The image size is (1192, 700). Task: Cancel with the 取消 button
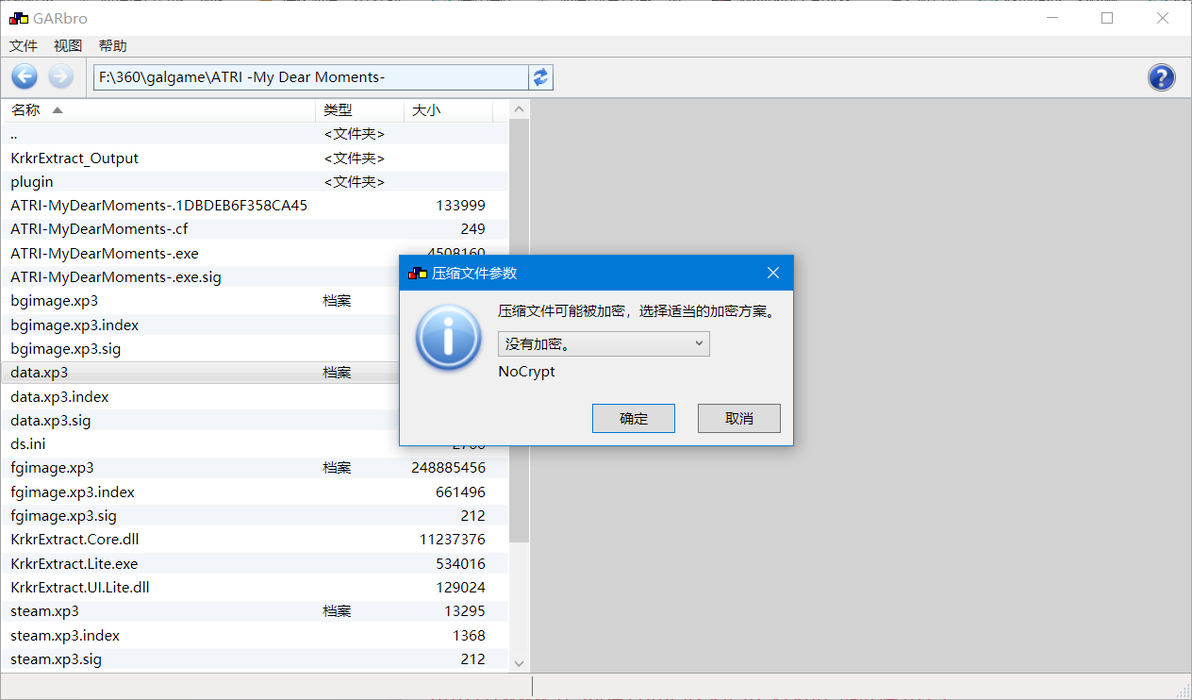(x=739, y=418)
